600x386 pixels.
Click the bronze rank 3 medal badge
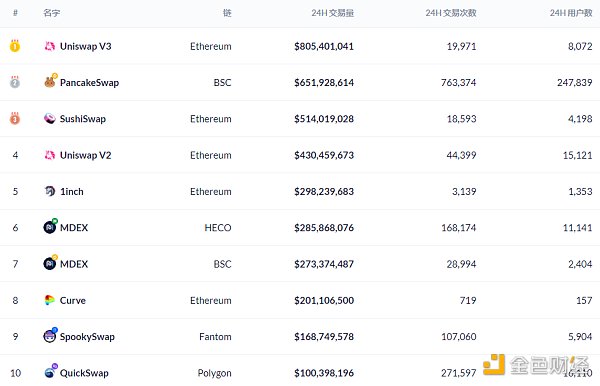[x=15, y=118]
